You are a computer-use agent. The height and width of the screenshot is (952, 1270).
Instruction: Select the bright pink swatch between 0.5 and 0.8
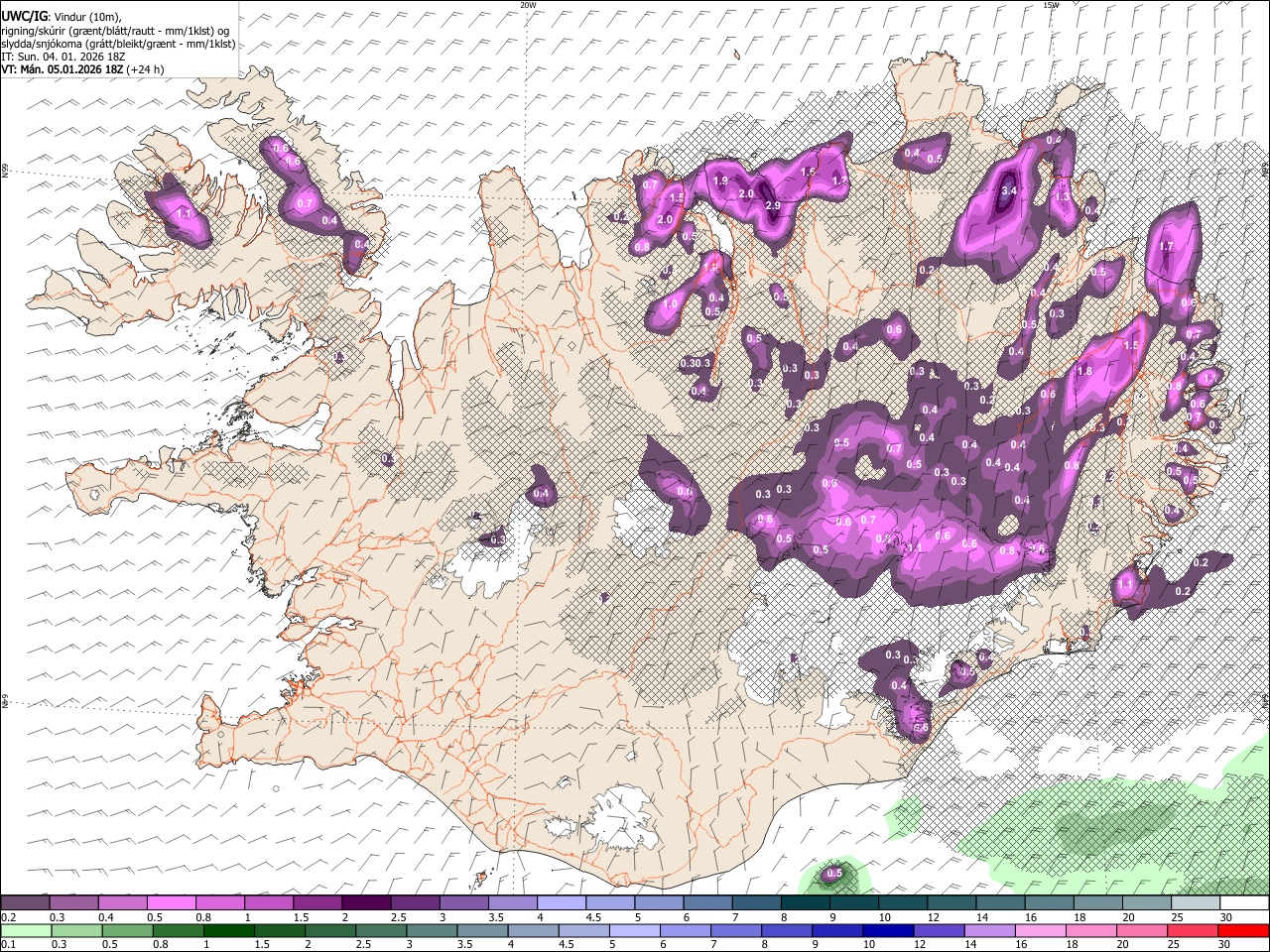pos(171,903)
